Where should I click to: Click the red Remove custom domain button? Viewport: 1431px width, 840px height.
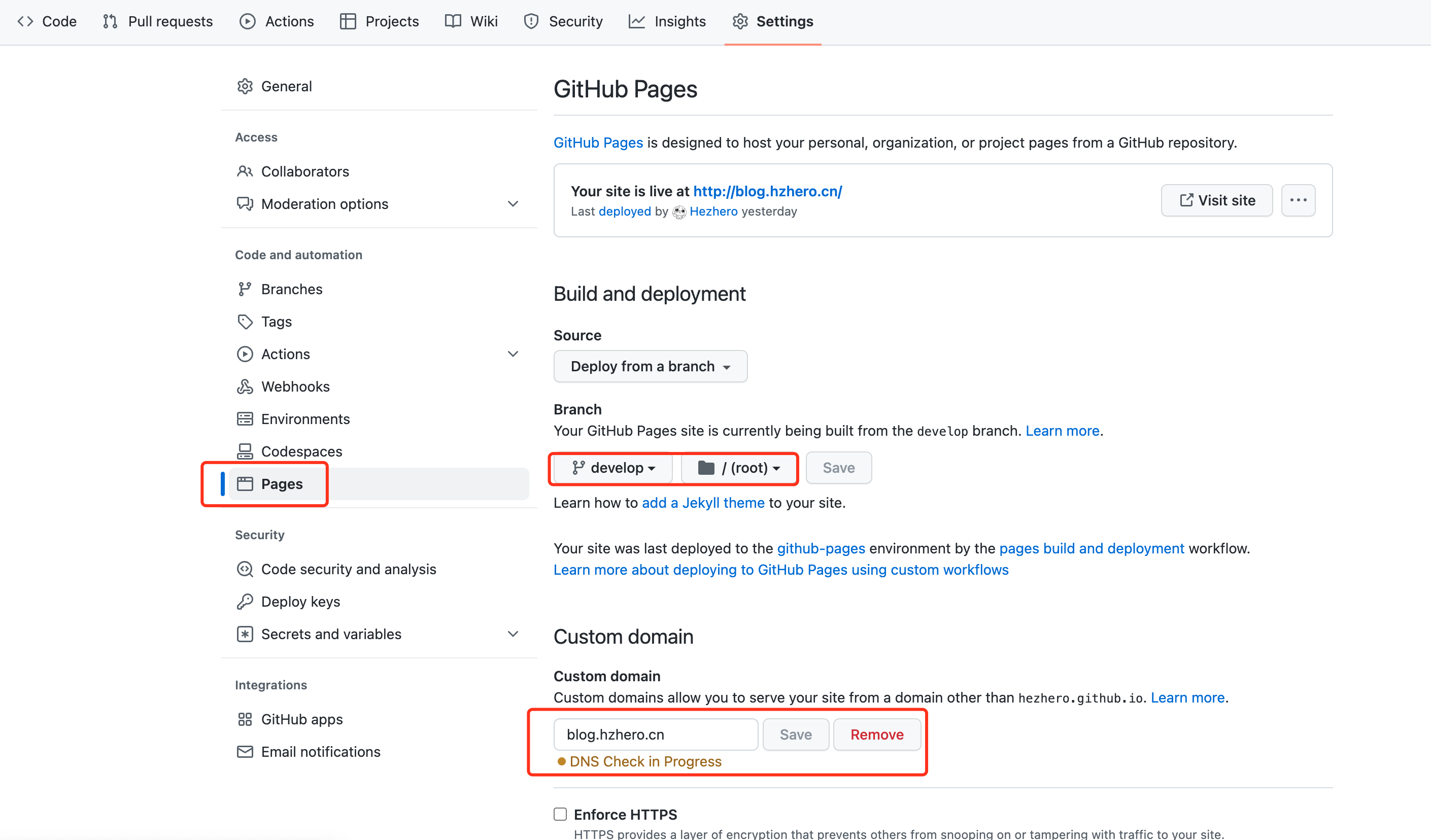pyautogui.click(x=876, y=734)
